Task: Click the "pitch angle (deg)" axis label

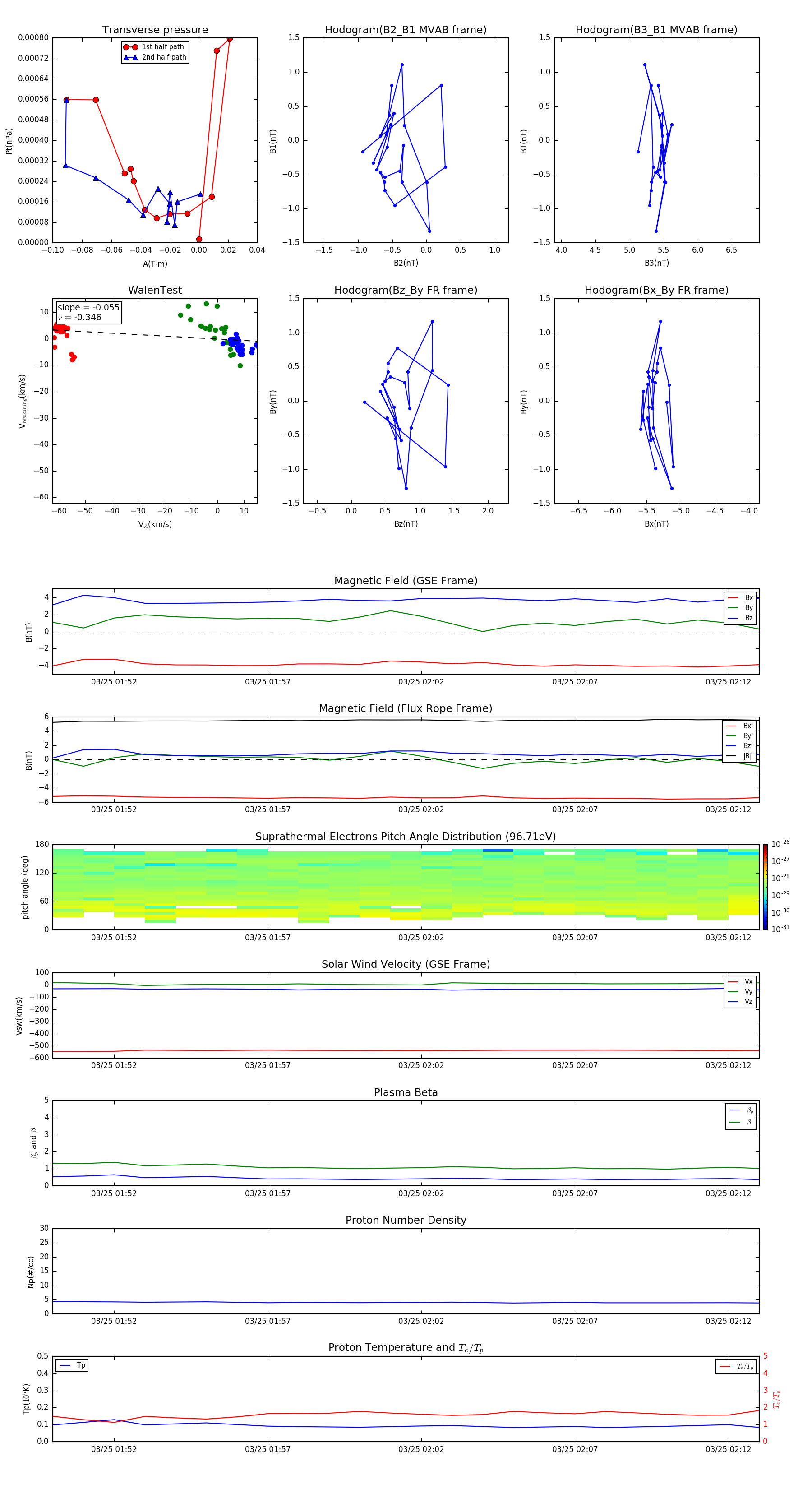Action: pos(25,887)
